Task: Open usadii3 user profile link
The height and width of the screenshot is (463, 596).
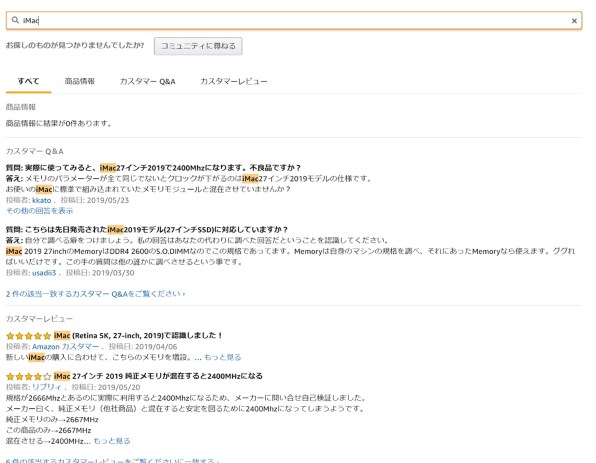Action: [44, 273]
